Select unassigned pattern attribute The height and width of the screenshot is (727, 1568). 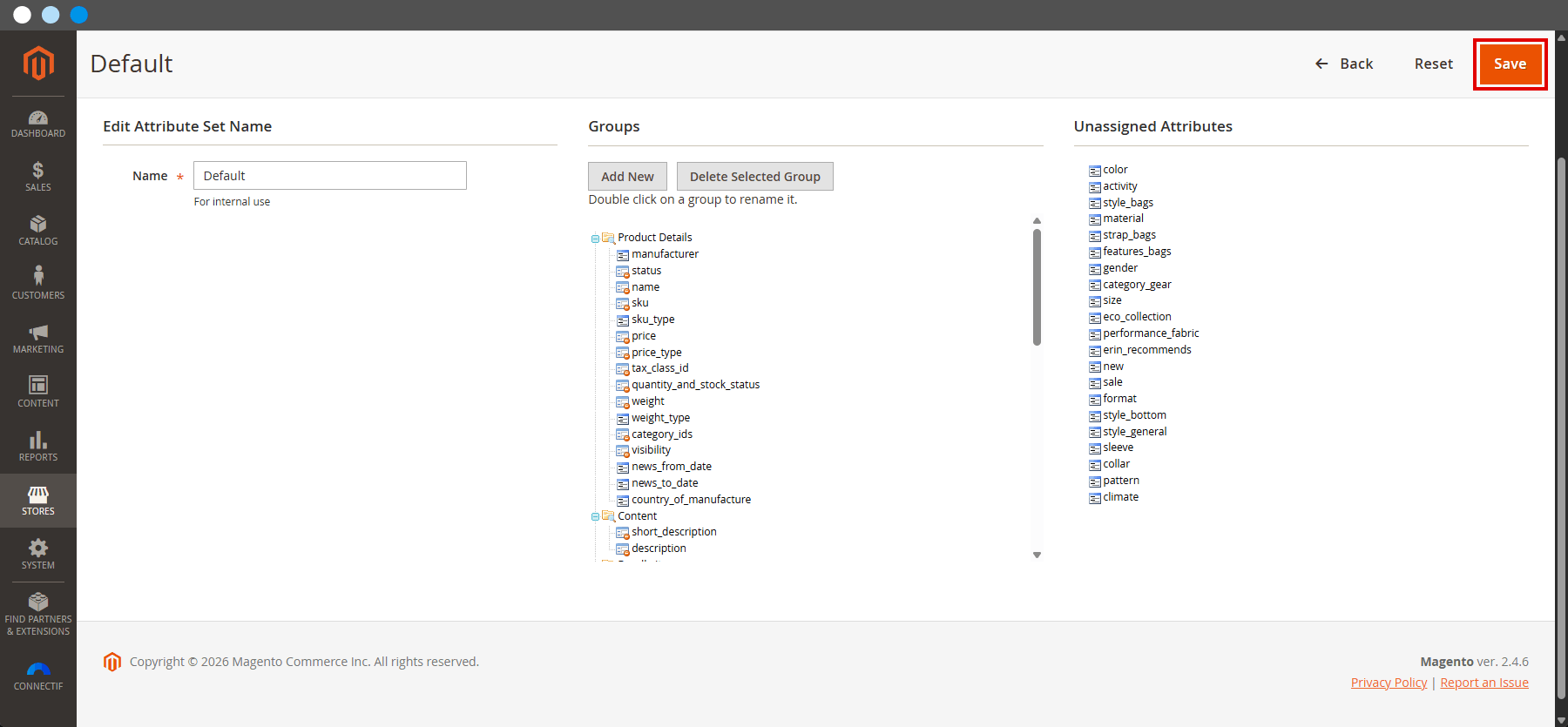[1121, 481]
